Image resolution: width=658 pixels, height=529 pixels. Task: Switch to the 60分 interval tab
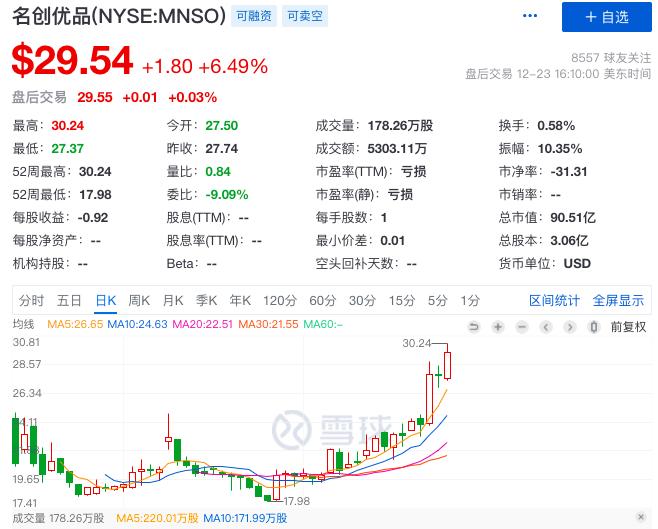point(323,300)
